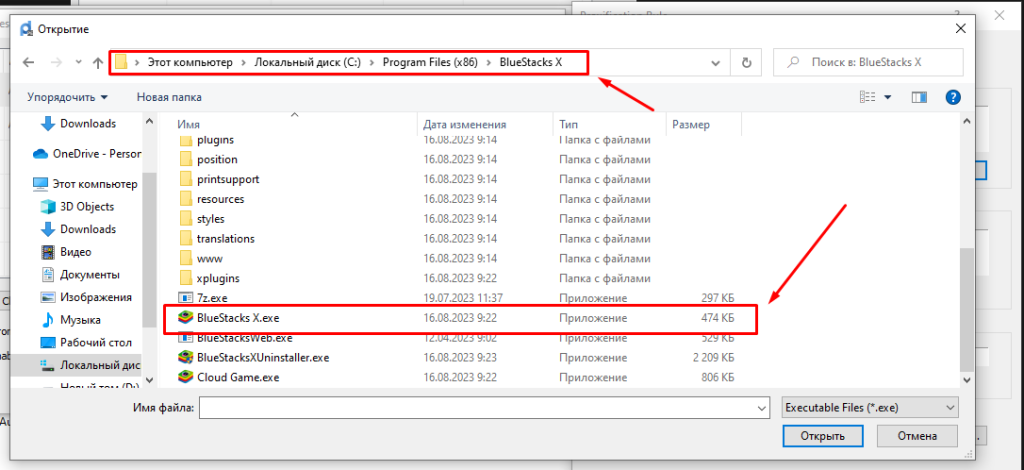
Task: Open Рабочий стол in sidebar
Action: pos(96,342)
